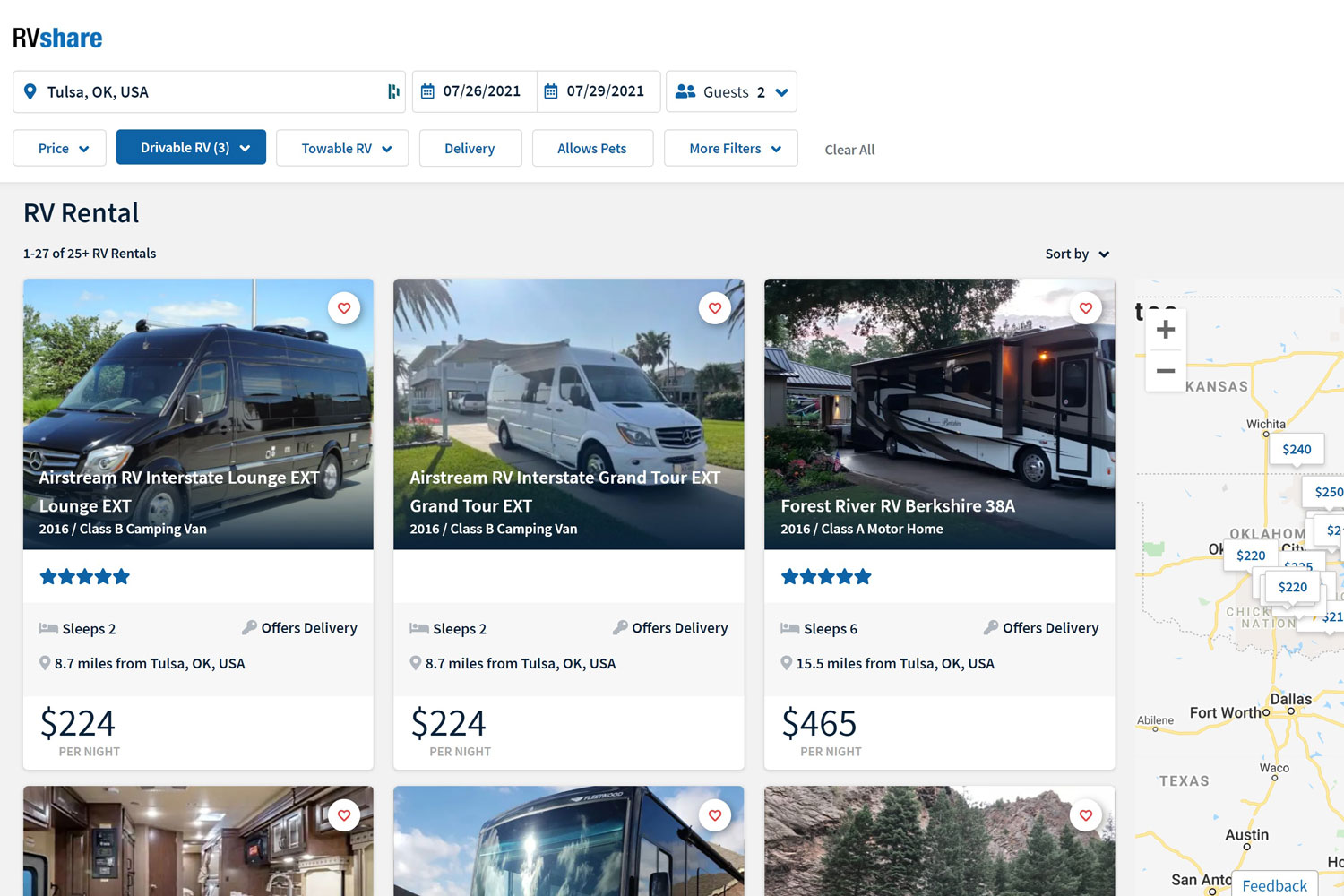The image size is (1344, 896).
Task: Expand the Guests 2 dropdown
Action: click(731, 91)
